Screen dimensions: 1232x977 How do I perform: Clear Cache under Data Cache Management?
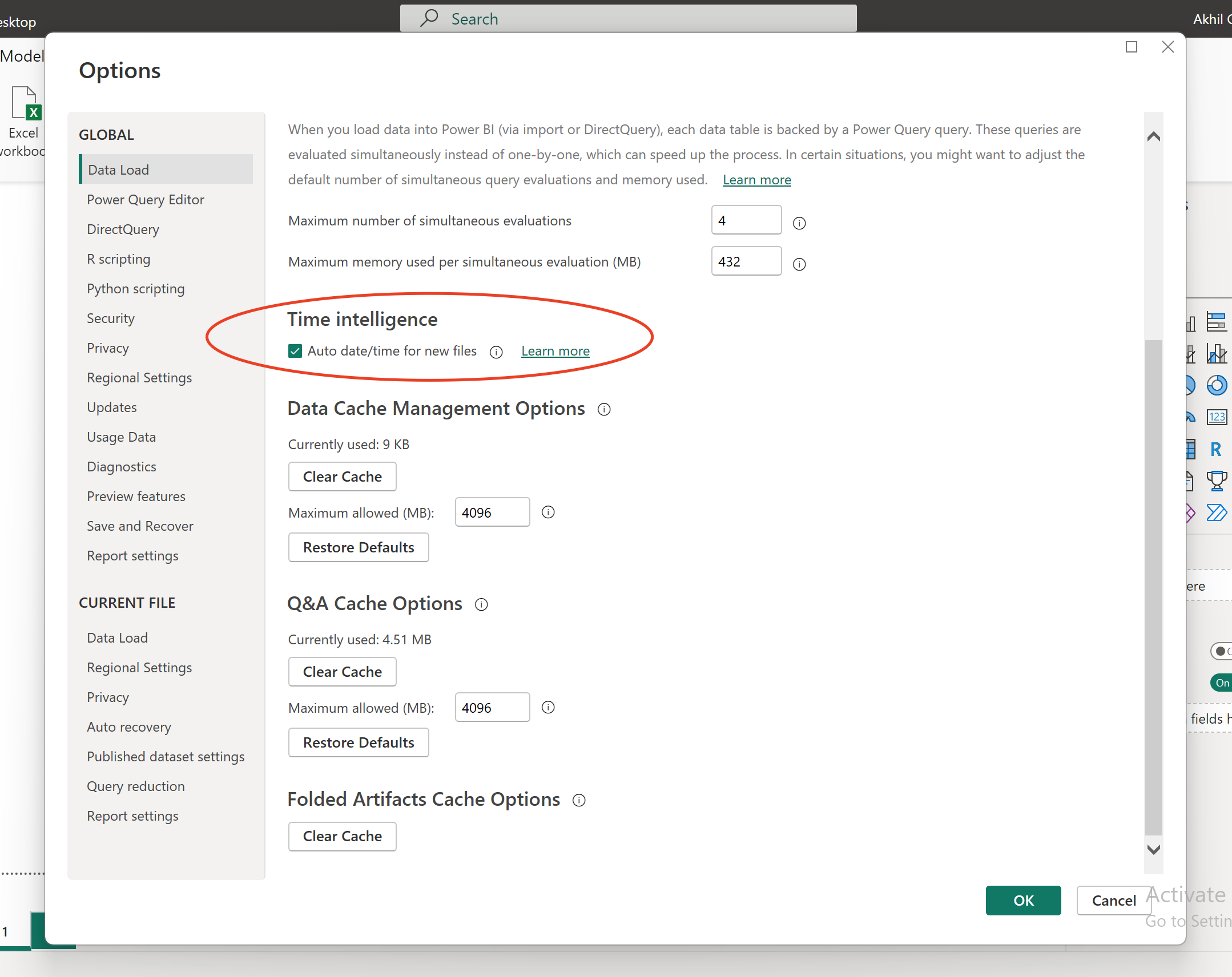[343, 477]
